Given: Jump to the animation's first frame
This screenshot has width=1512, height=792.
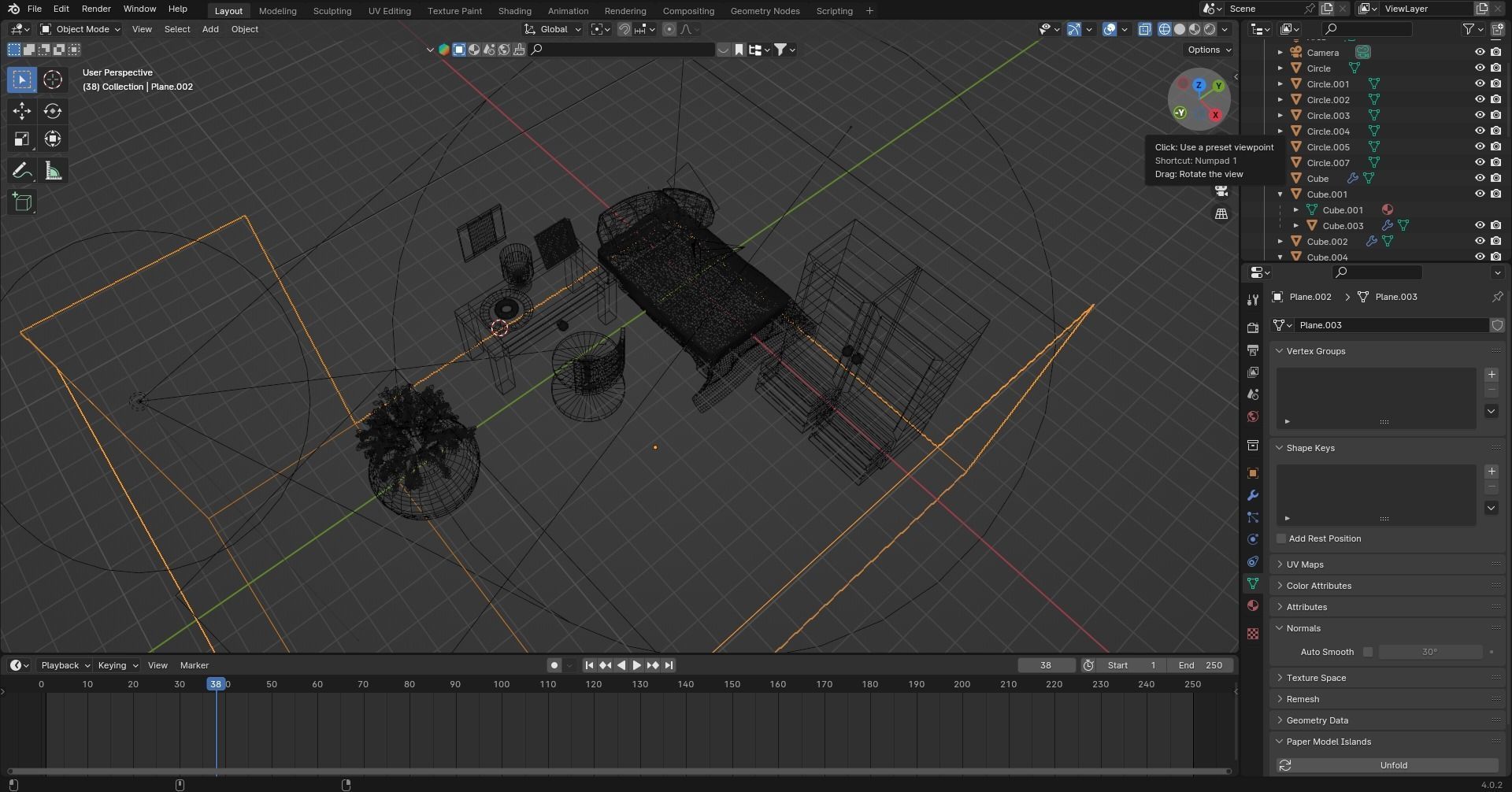Looking at the screenshot, I should [589, 665].
